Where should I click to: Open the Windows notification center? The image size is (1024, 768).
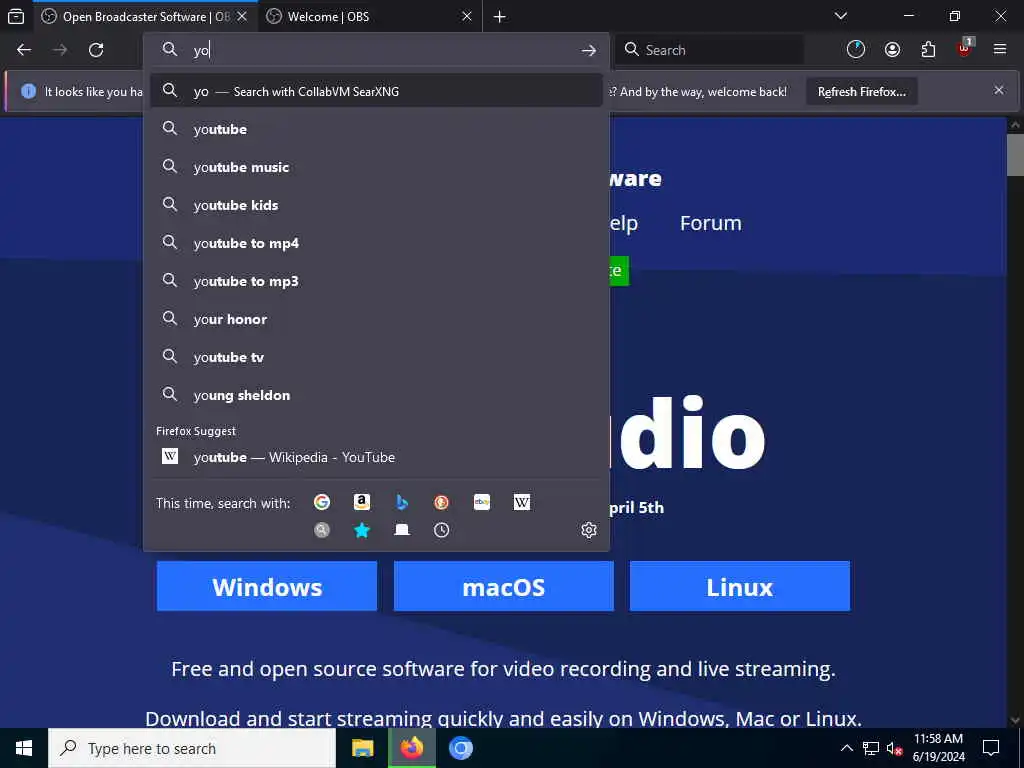tap(991, 748)
